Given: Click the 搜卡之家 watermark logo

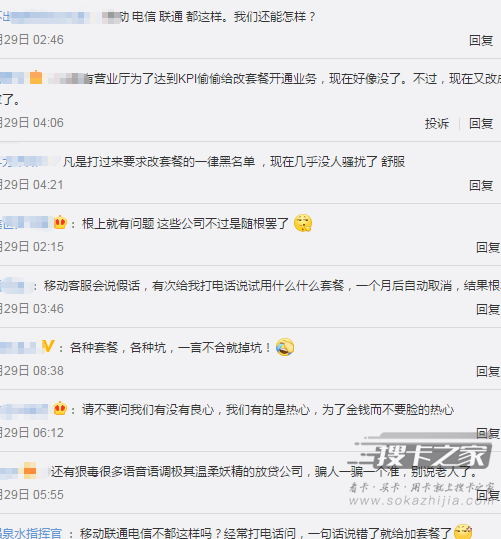Looking at the screenshot, I should click(x=425, y=455).
